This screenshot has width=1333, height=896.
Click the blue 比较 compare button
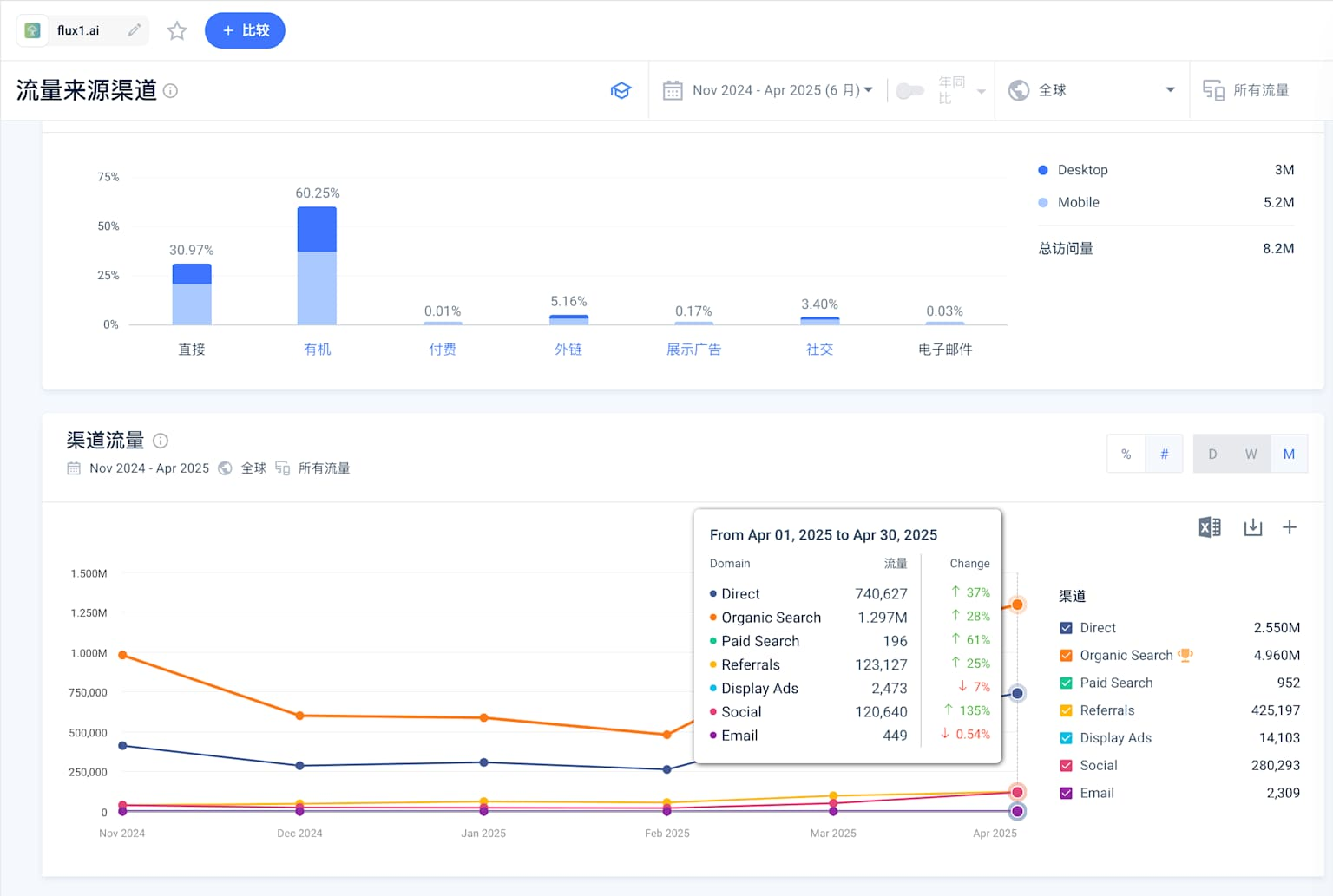click(245, 30)
